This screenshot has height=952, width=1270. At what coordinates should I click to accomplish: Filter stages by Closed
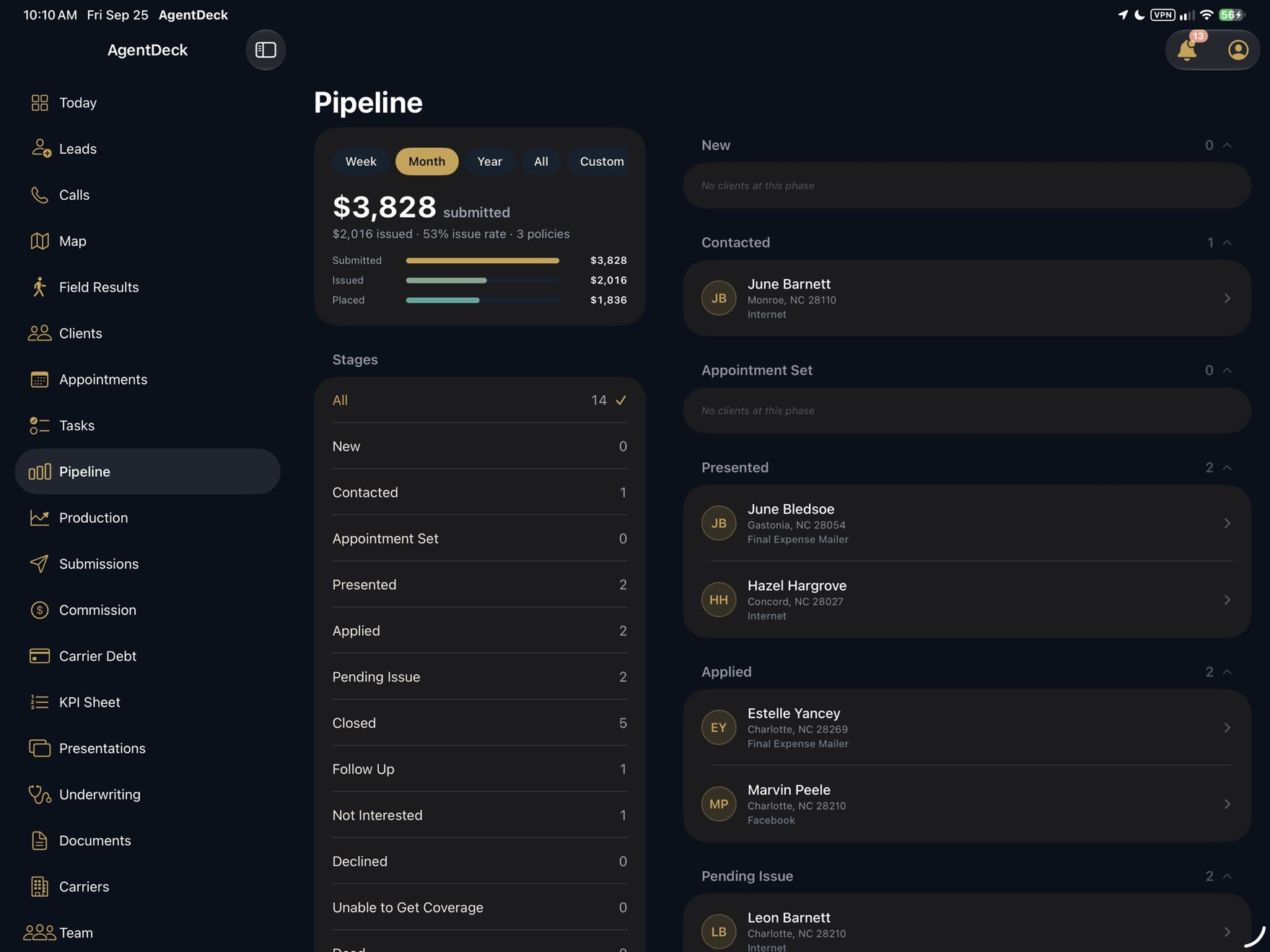tap(480, 723)
